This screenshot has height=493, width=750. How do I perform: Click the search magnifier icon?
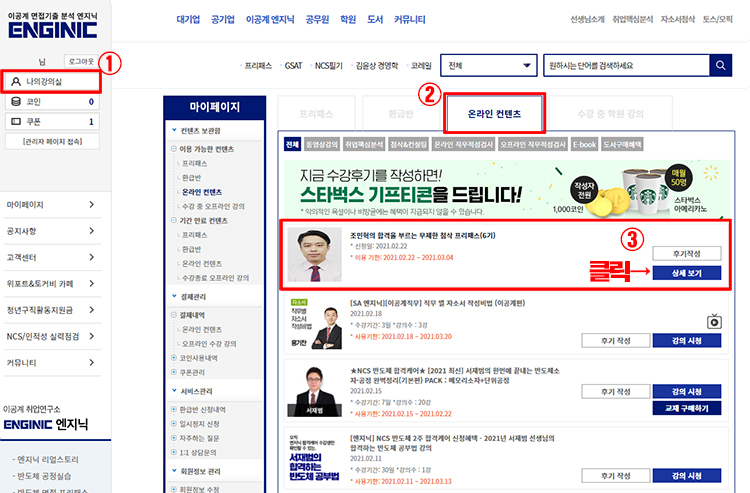click(721, 66)
